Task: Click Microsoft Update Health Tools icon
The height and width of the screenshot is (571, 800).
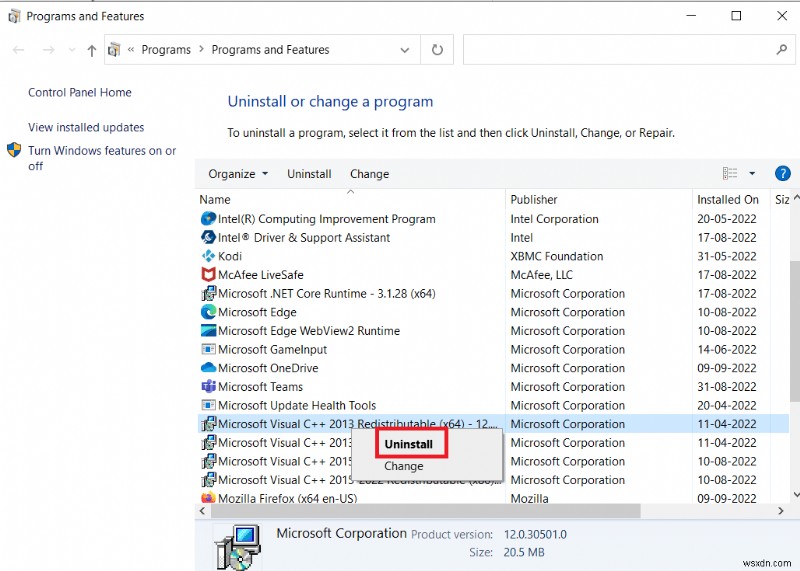Action: click(x=208, y=405)
